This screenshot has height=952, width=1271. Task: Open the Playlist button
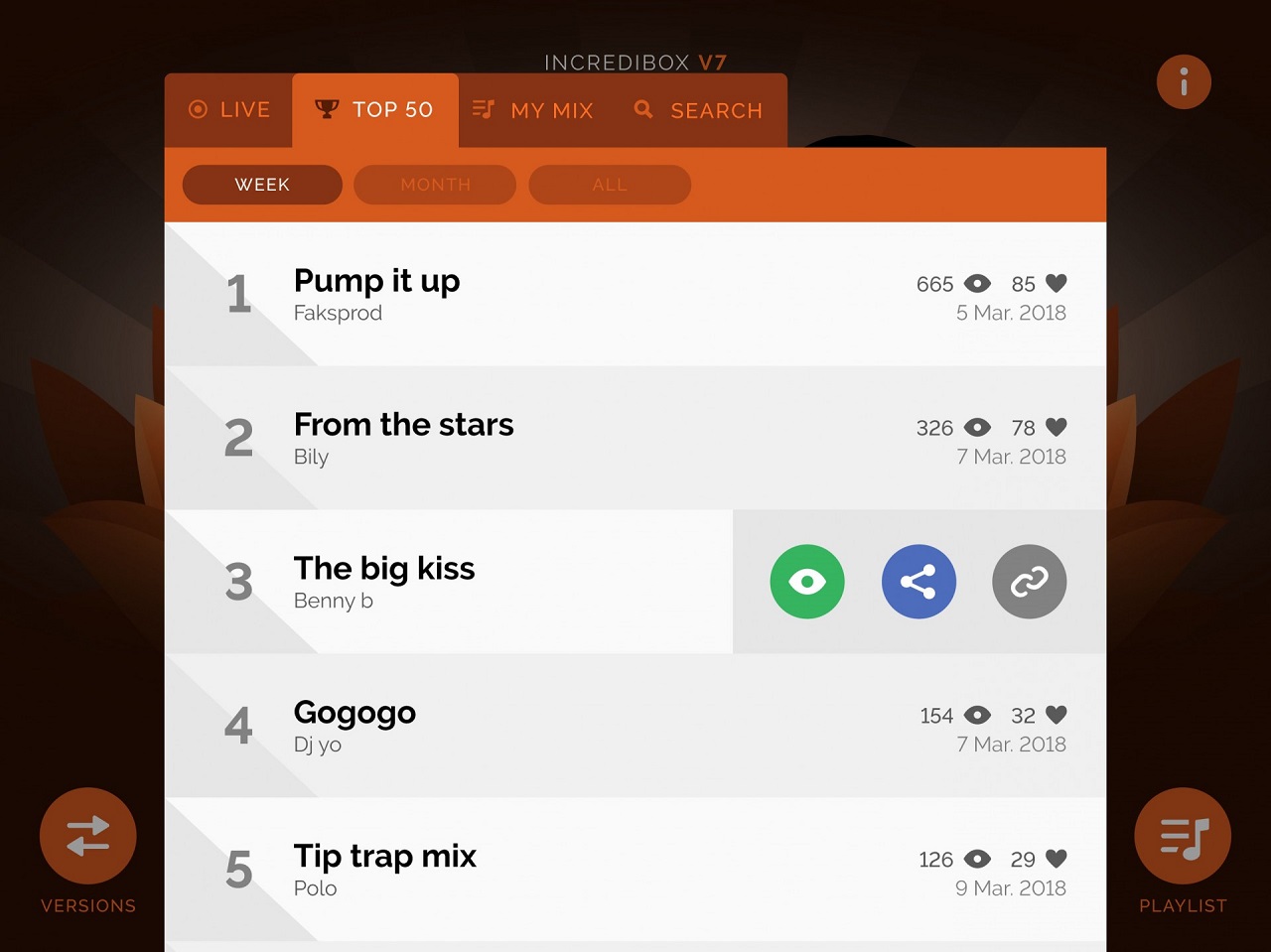(1183, 836)
